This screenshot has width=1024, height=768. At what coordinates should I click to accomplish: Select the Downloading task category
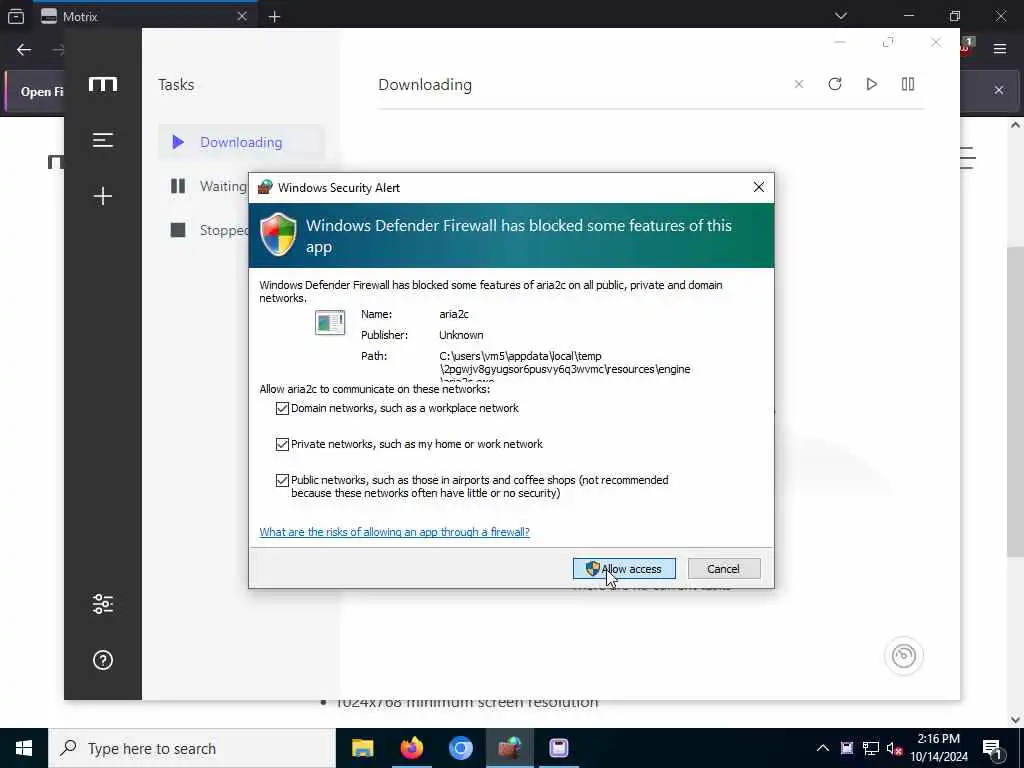pyautogui.click(x=241, y=142)
